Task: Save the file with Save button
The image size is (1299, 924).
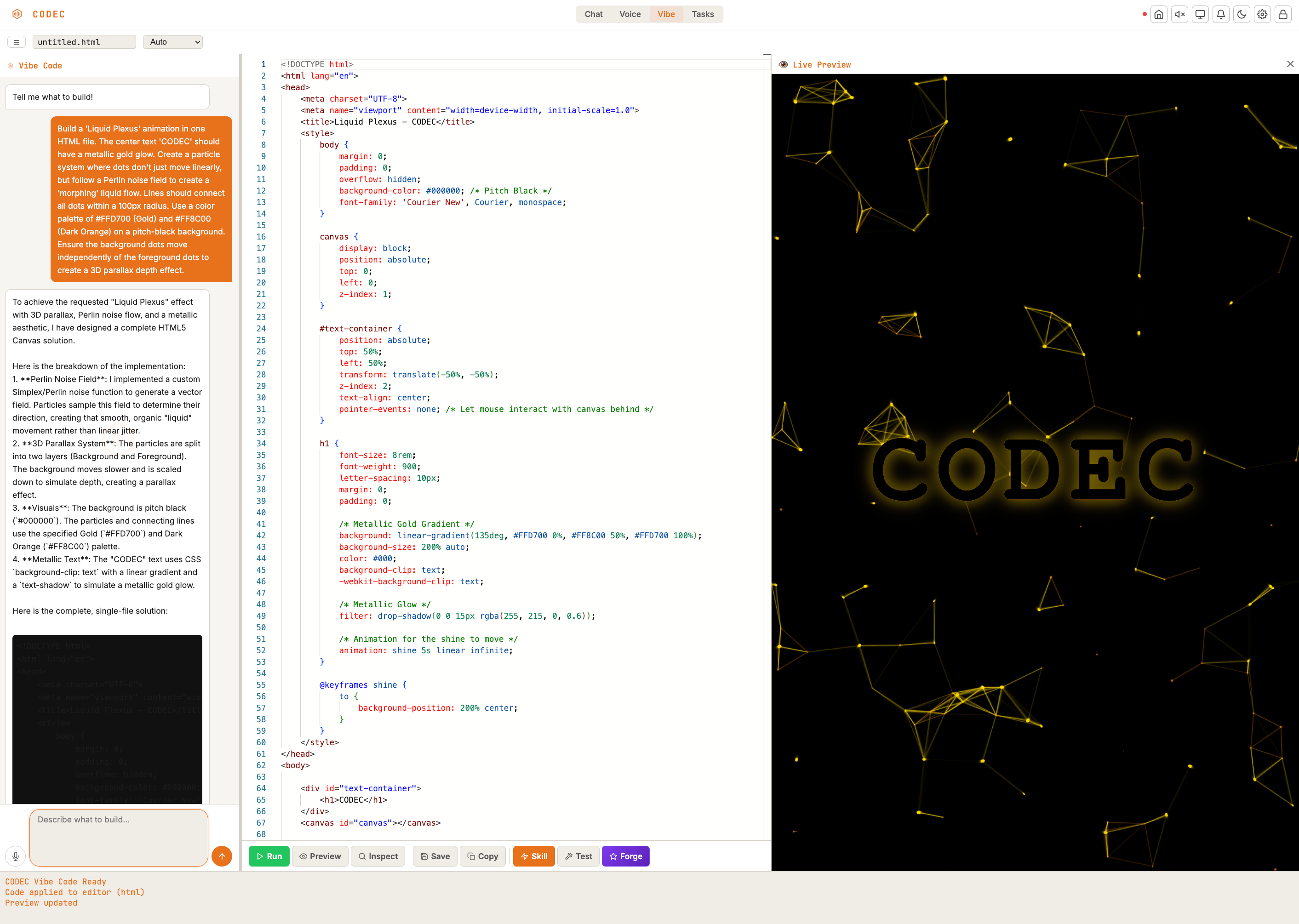Action: pyautogui.click(x=435, y=856)
